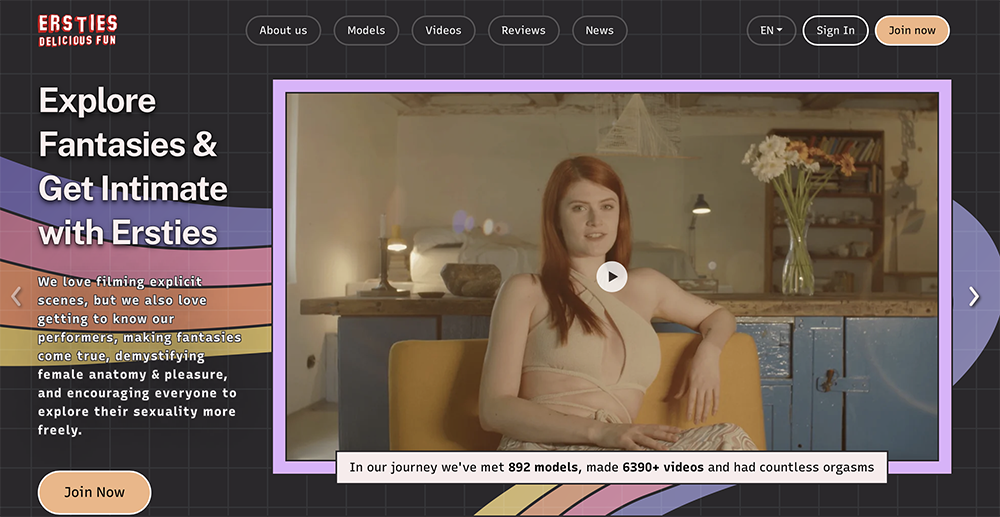Click the top-right Join now button
The image size is (1000, 517).
click(x=912, y=31)
